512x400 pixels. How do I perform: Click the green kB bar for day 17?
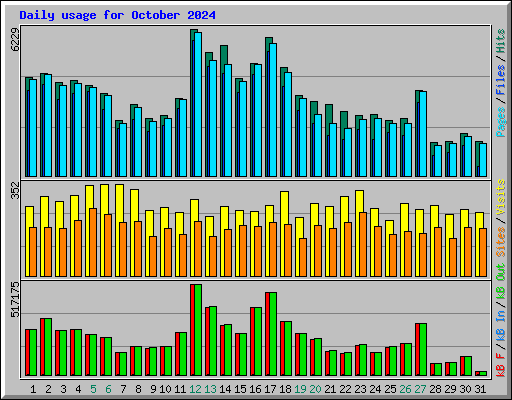[273, 334]
